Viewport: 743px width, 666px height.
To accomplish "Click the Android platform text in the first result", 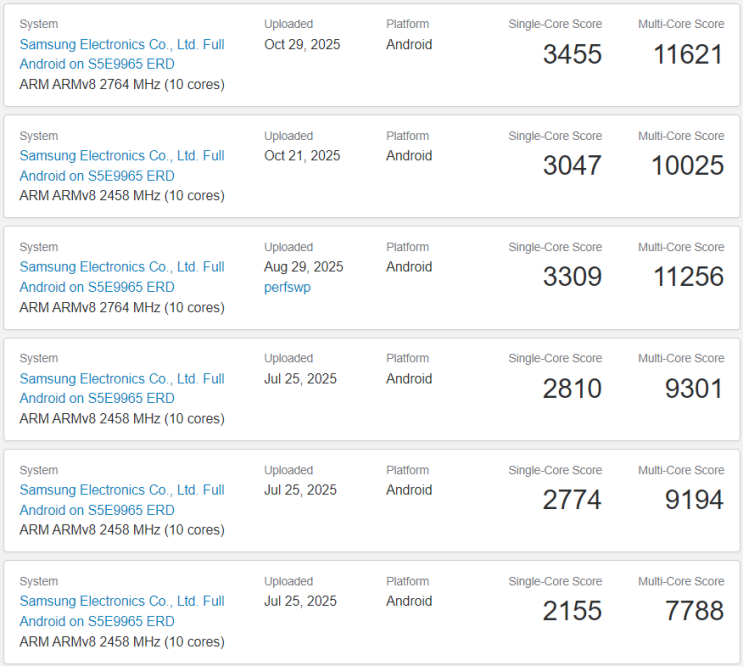I will point(409,45).
